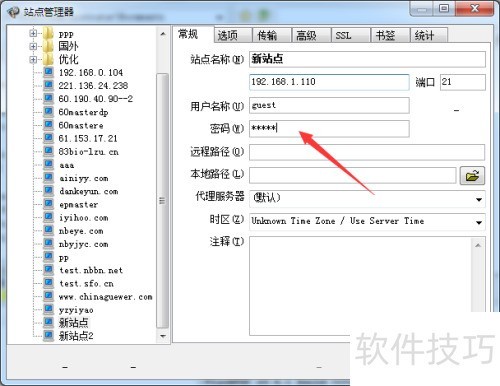The height and width of the screenshot is (386, 500).
Task: Open the 传输 tab
Action: click(272, 35)
